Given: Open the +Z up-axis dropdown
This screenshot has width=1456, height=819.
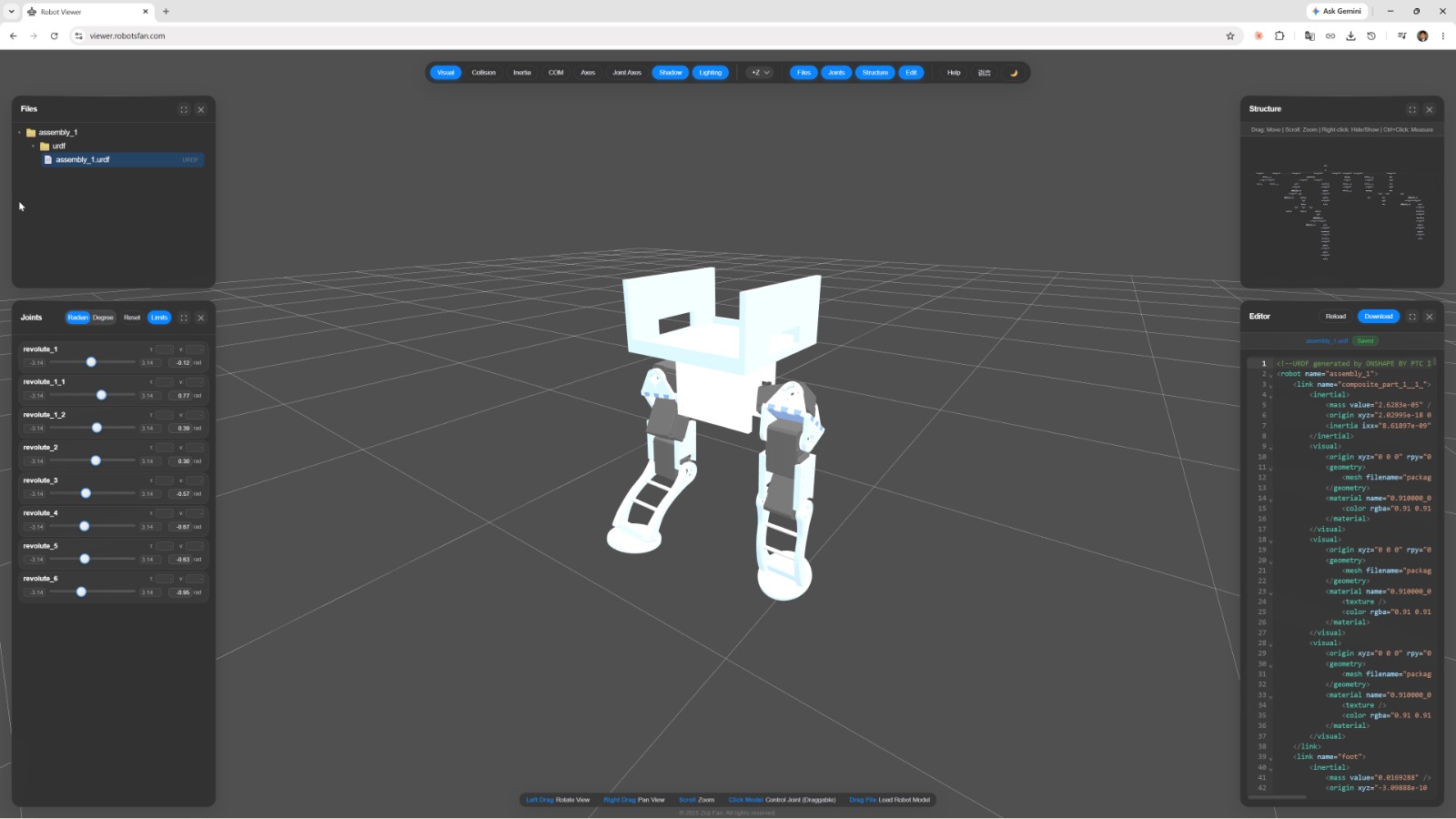Looking at the screenshot, I should 760,73.
